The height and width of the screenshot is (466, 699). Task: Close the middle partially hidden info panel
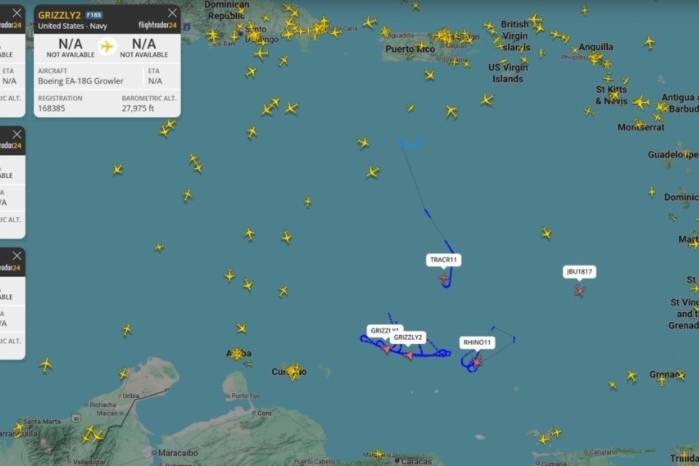pyautogui.click(x=16, y=134)
